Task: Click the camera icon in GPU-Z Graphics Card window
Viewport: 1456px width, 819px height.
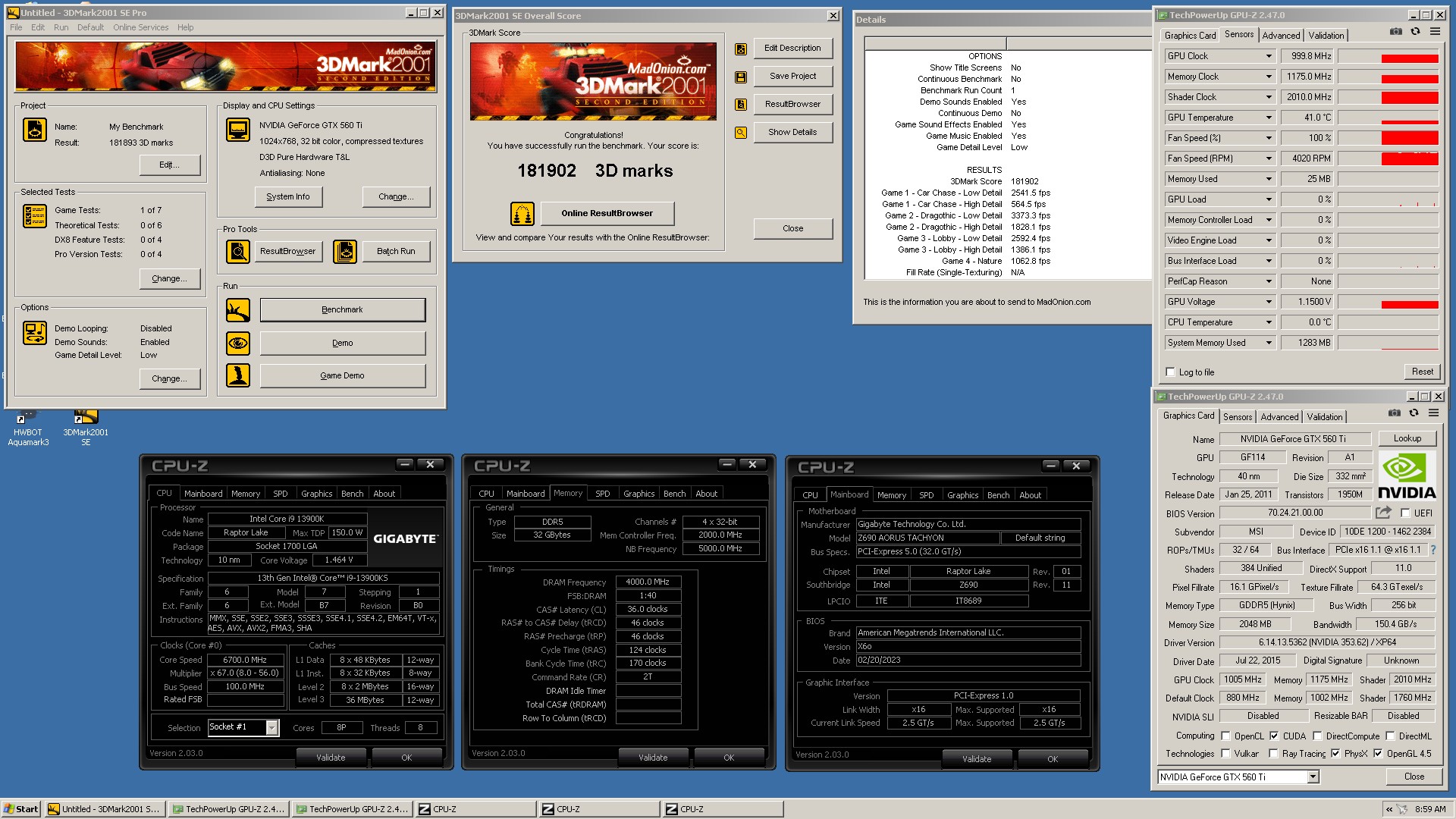Action: (1394, 413)
